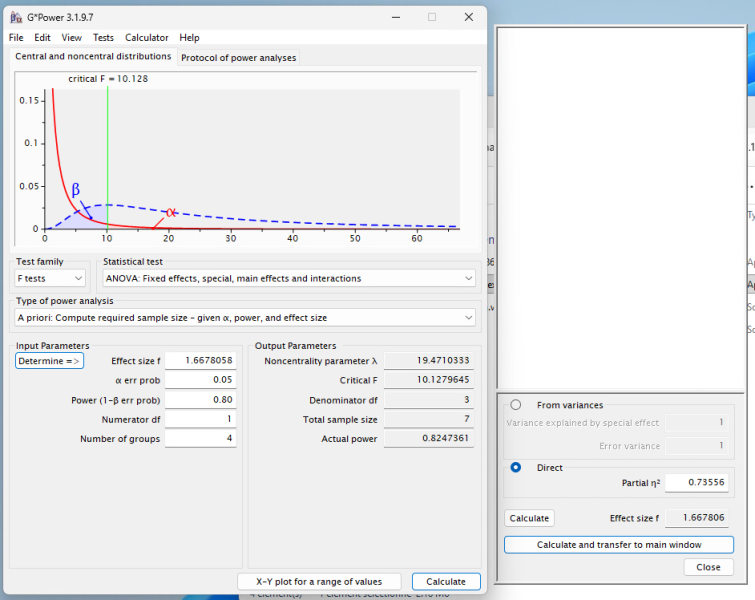Screen dimensions: 755x600
Task: Click the α err prob input field
Action: 200,379
